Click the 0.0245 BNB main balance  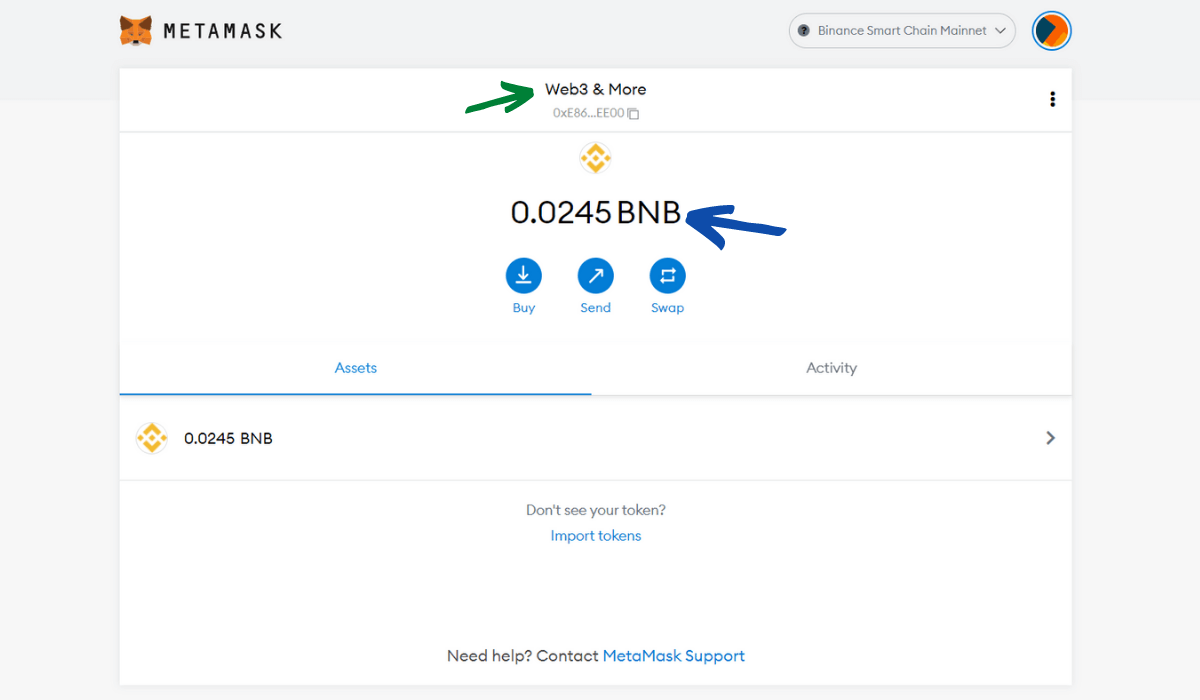click(596, 212)
